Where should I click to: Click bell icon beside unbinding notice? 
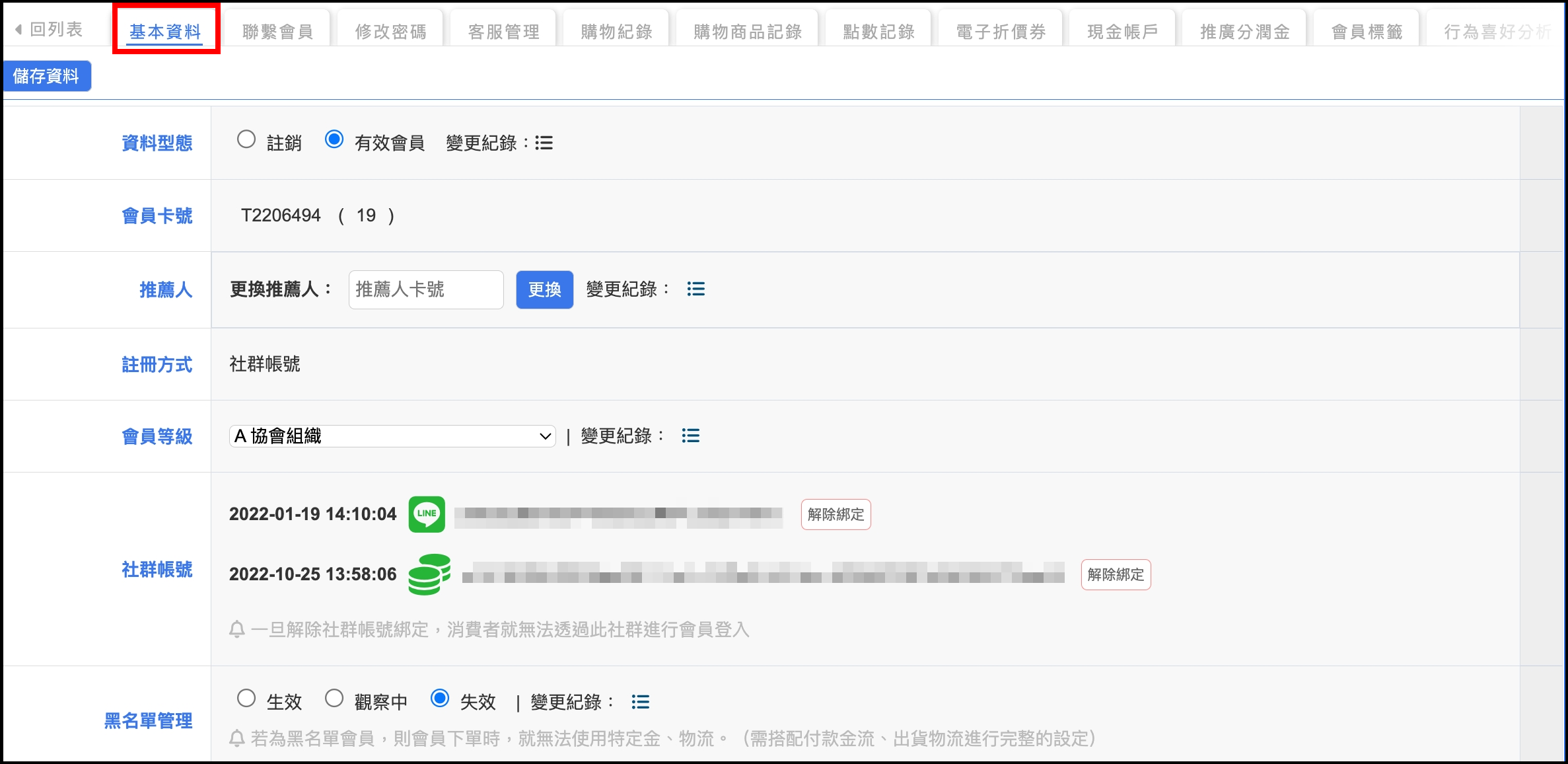pyautogui.click(x=237, y=629)
